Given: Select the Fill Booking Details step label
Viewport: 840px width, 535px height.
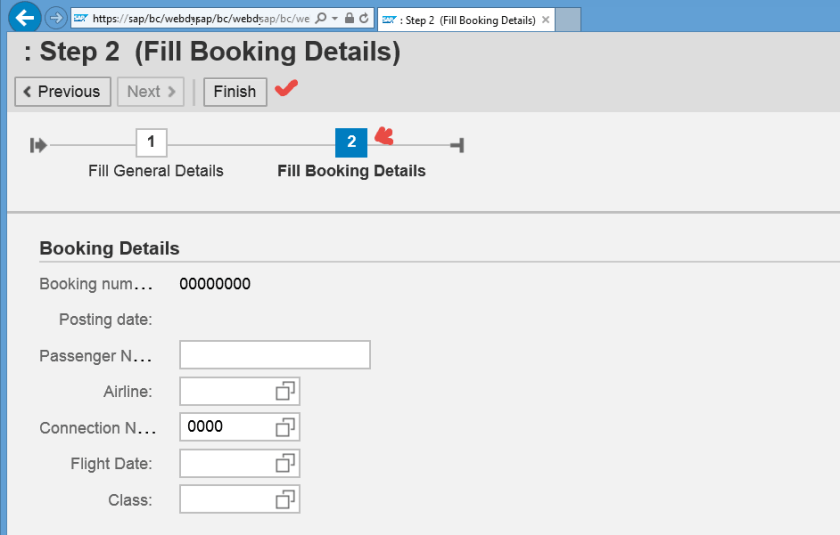Looking at the screenshot, I should pos(351,171).
